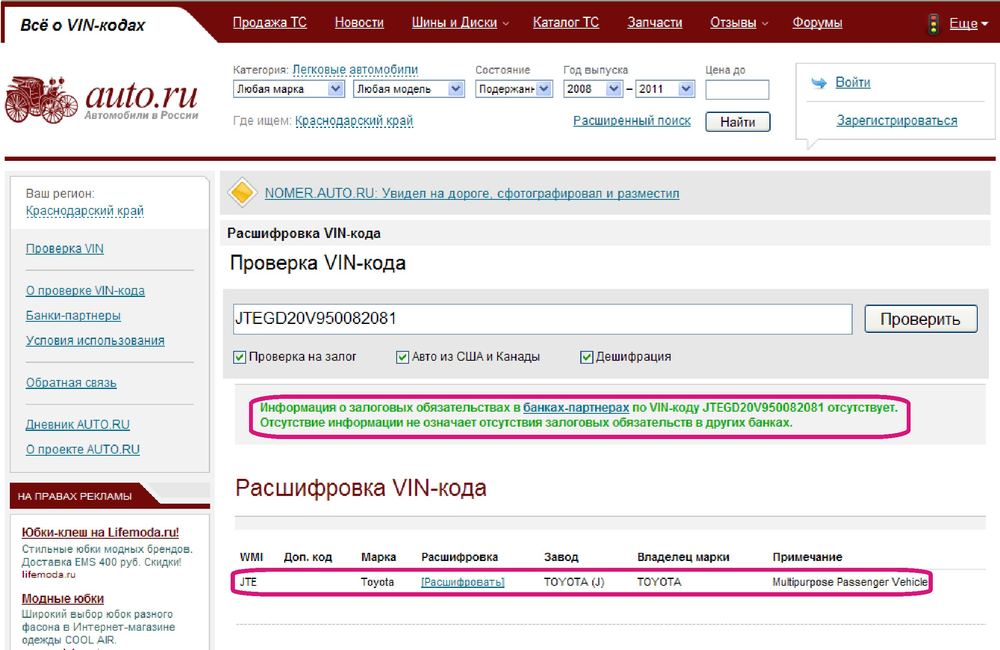Open the Любая модель dropdown

click(409, 89)
